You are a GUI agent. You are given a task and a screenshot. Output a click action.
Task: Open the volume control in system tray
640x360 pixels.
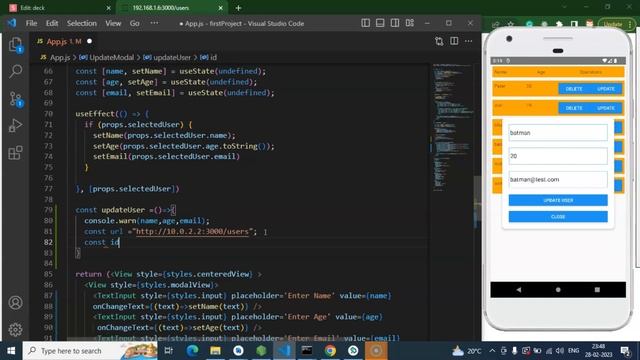560,351
